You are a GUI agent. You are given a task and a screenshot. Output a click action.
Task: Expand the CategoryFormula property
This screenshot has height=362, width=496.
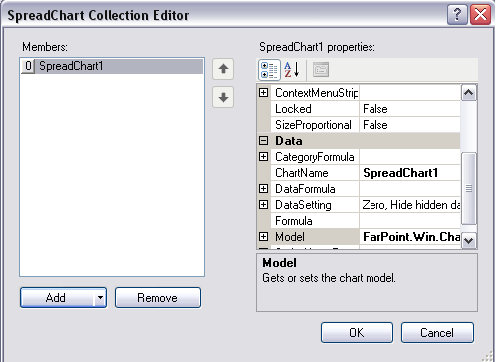click(x=263, y=157)
